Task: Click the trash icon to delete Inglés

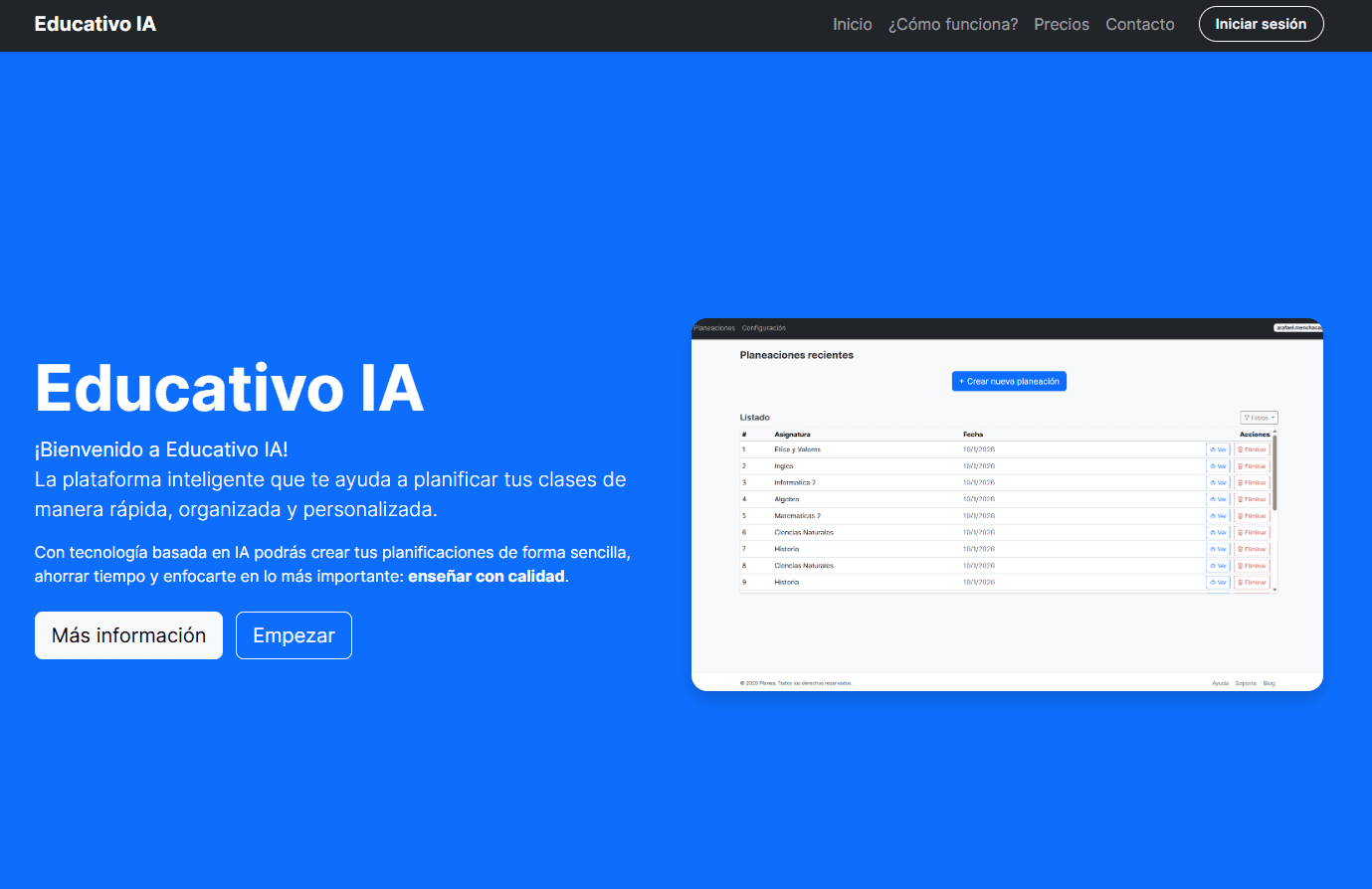Action: [1239, 465]
